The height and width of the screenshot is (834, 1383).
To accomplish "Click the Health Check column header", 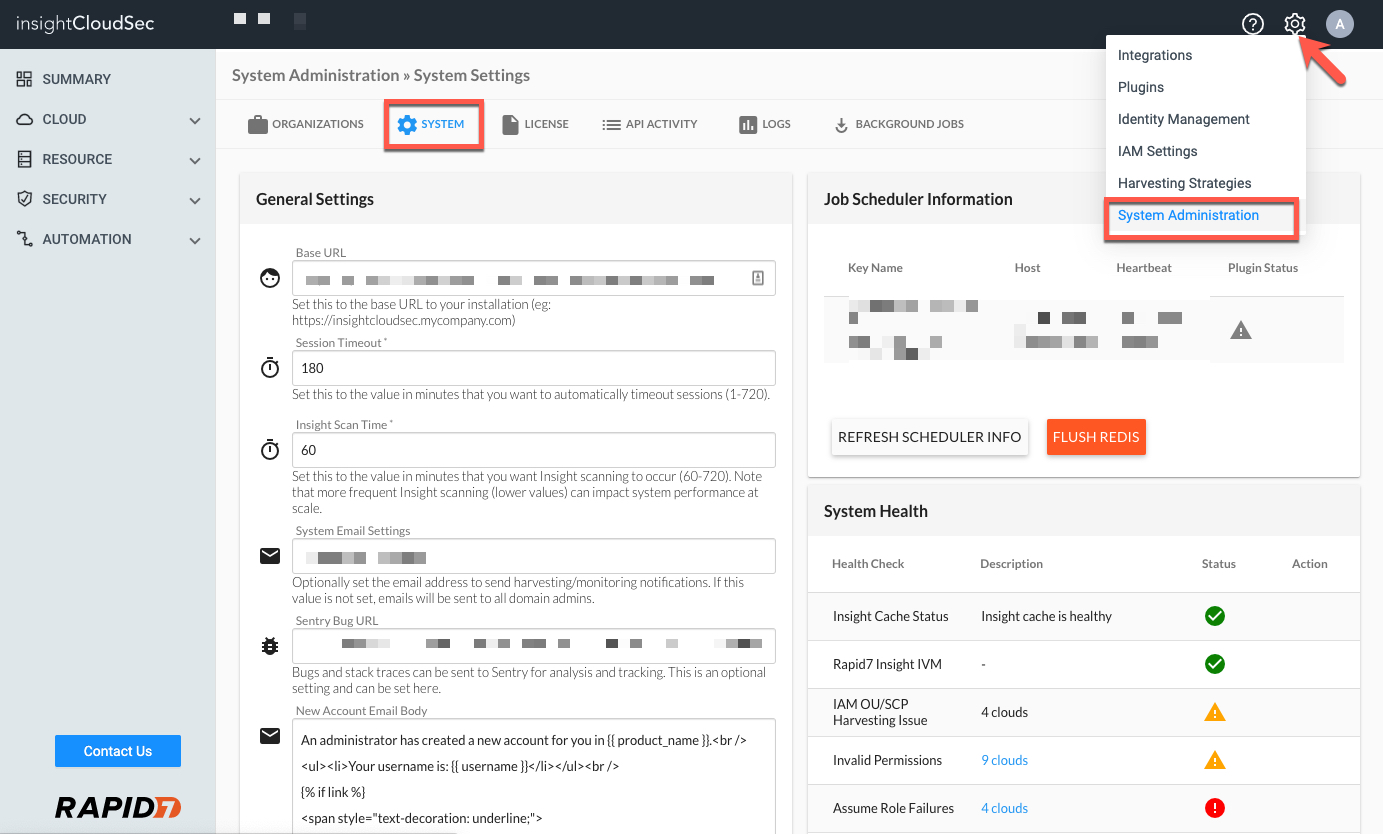I will click(868, 564).
